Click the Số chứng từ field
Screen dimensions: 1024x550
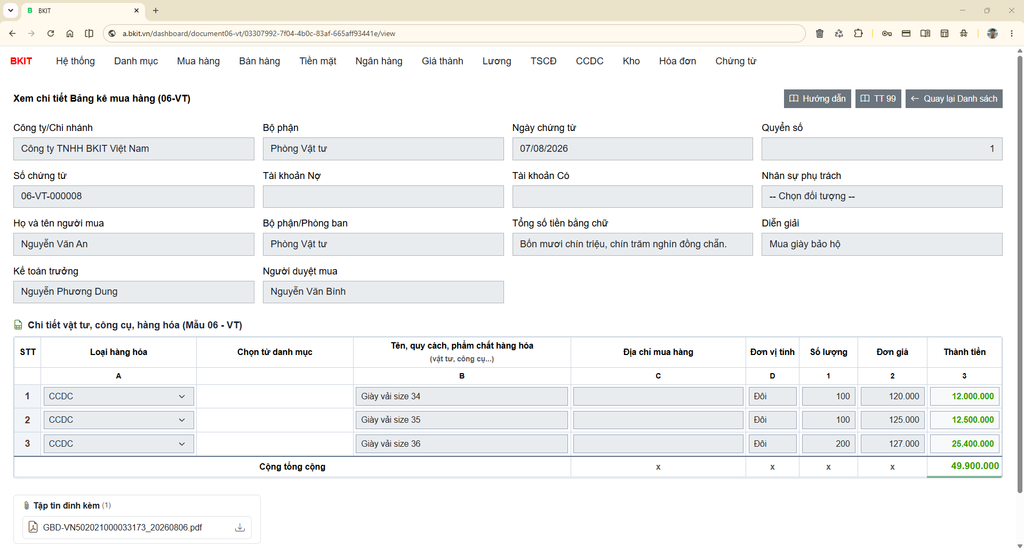coord(133,196)
